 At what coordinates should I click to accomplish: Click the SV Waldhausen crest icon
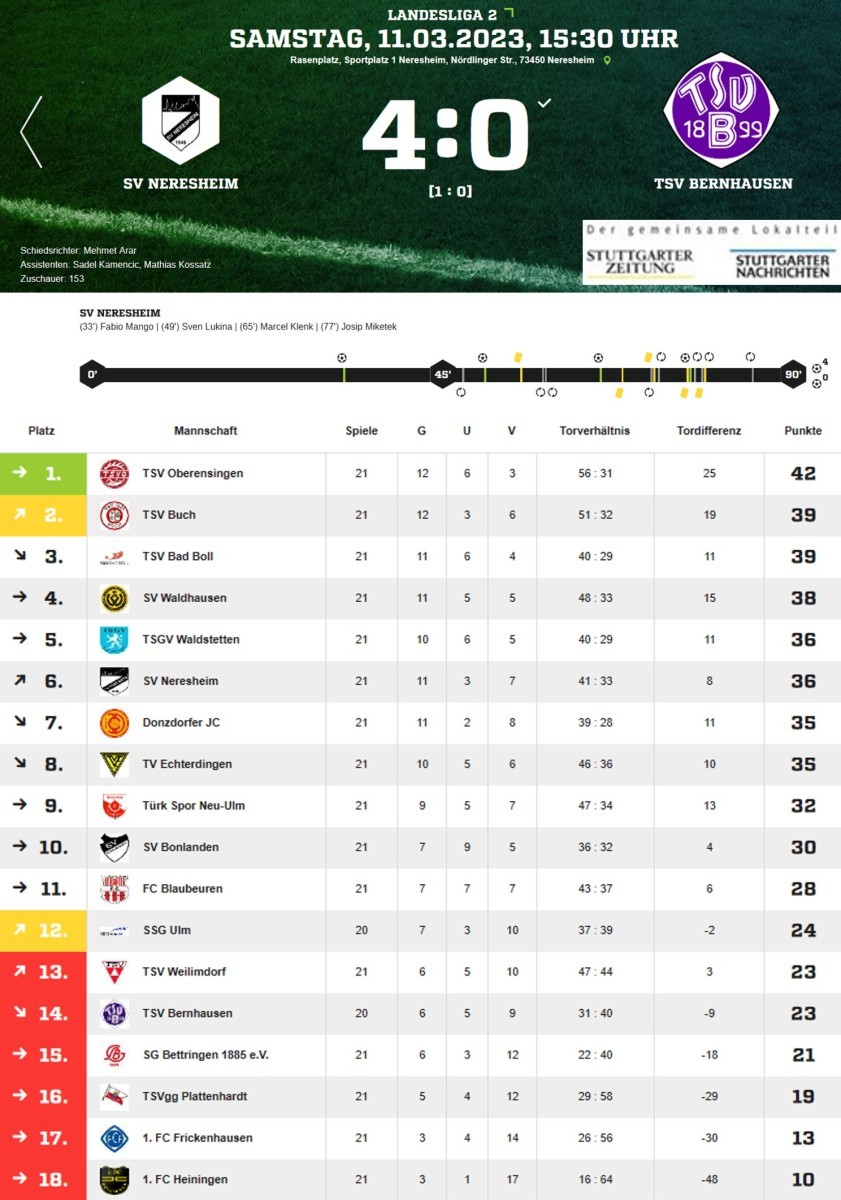(x=114, y=598)
